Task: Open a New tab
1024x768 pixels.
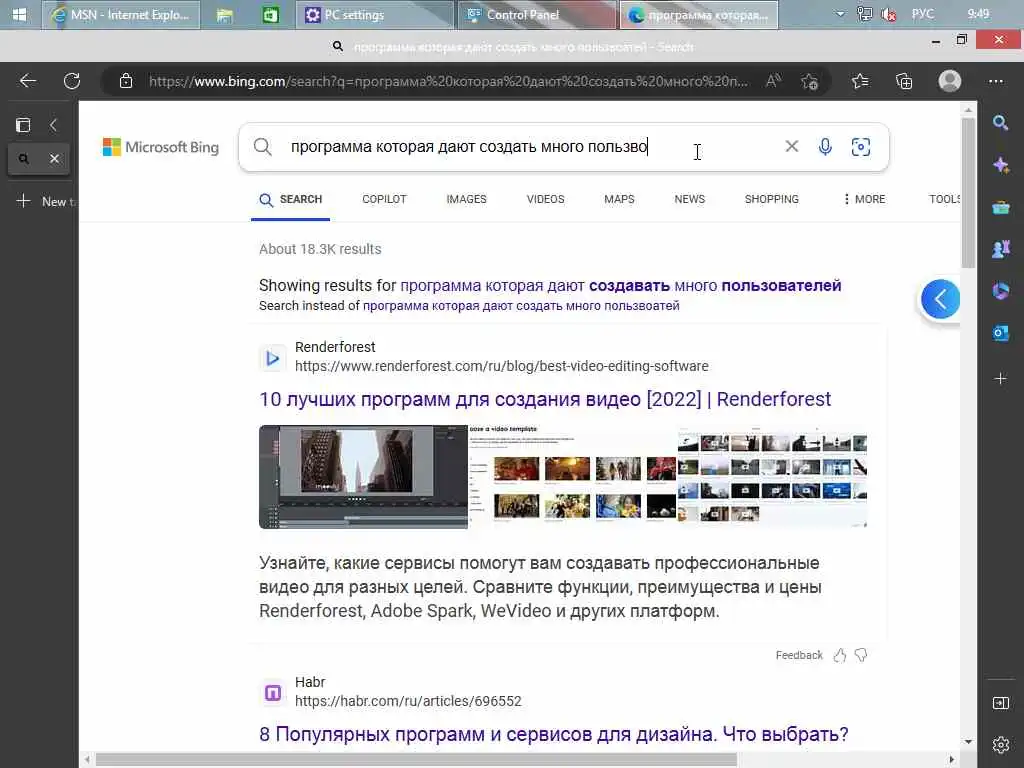Action: [x=44, y=201]
